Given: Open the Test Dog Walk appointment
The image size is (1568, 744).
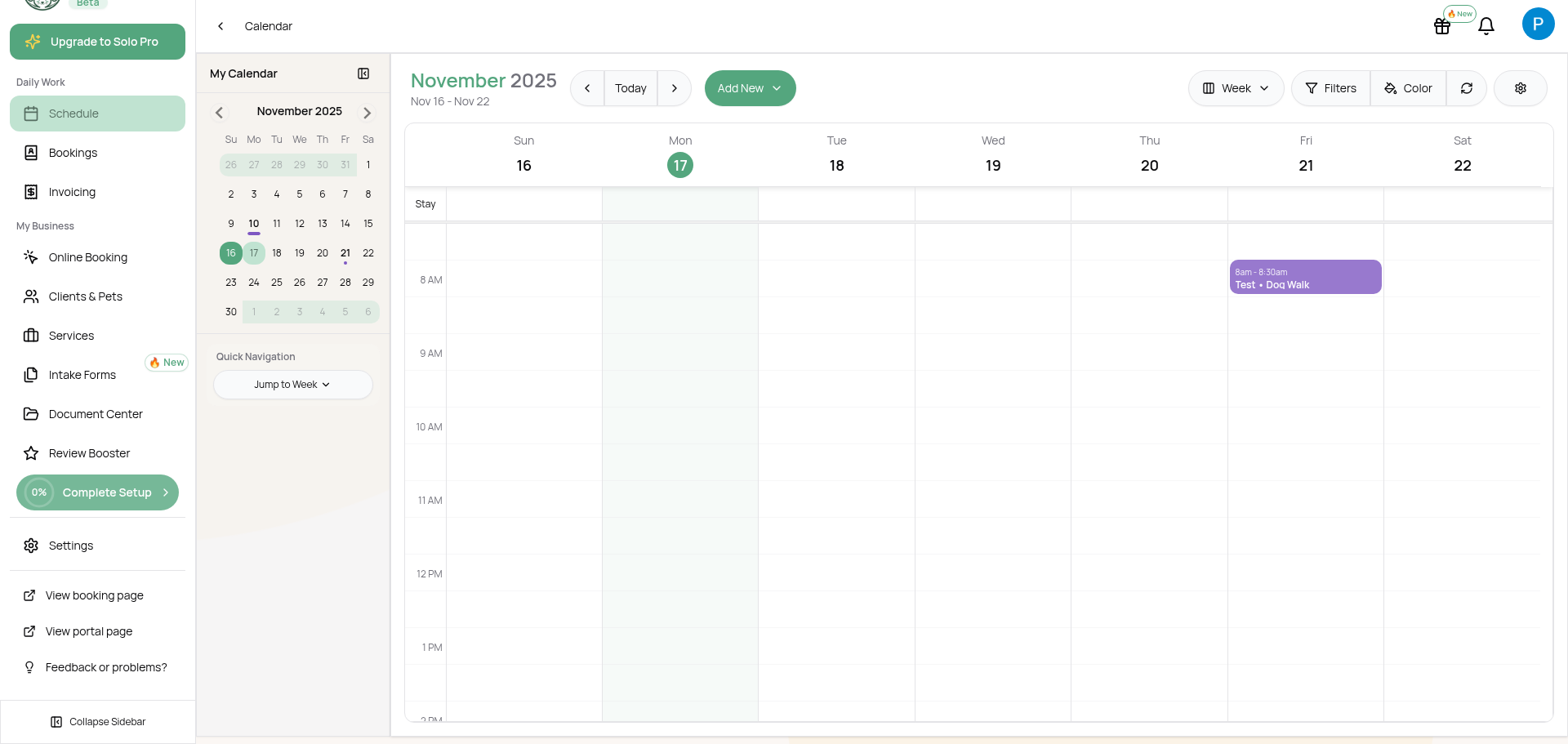Looking at the screenshot, I should (x=1305, y=278).
